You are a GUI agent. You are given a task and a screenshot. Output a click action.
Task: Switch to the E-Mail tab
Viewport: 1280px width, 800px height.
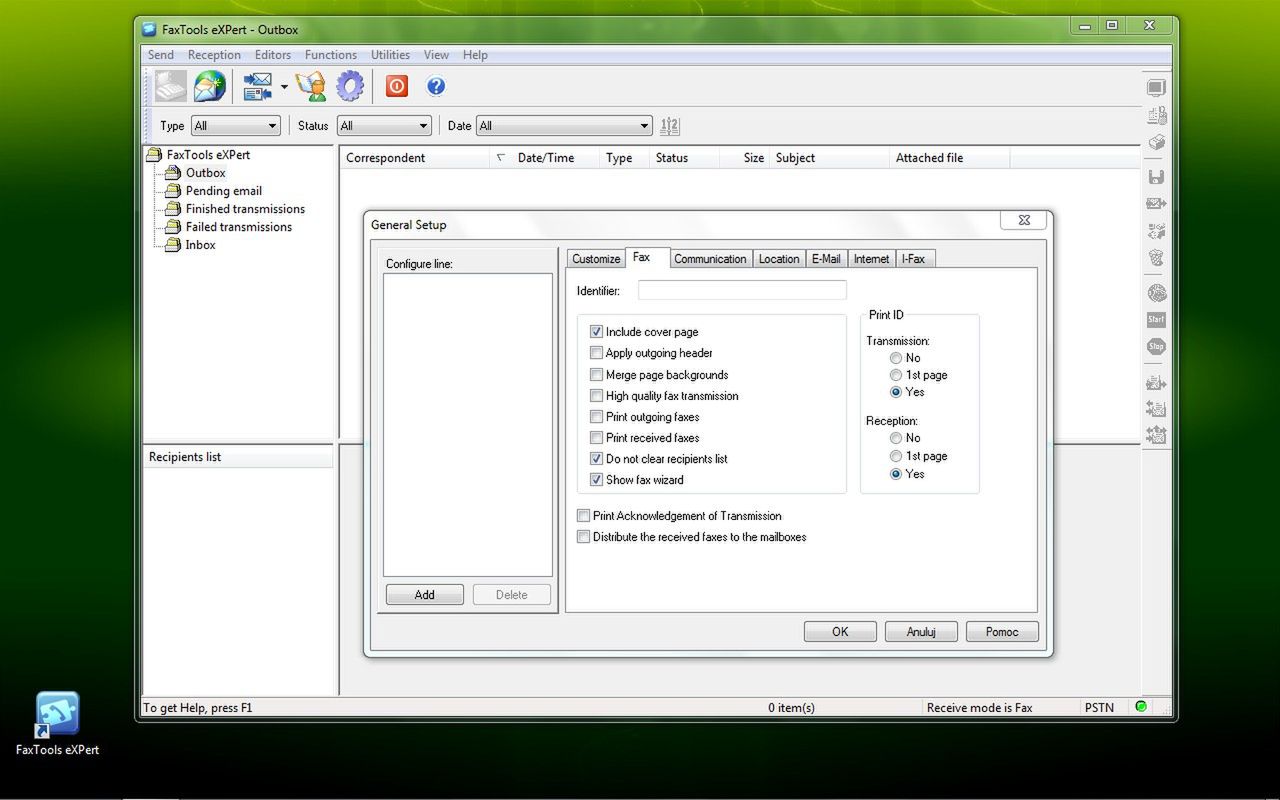(x=826, y=259)
